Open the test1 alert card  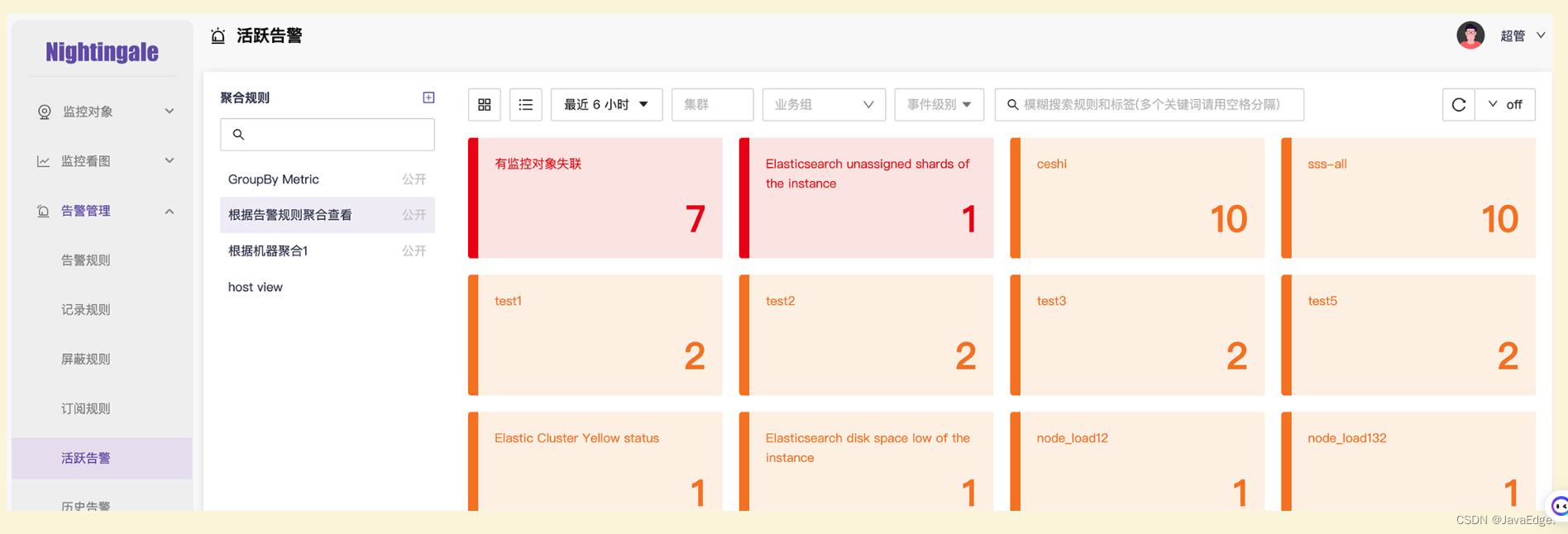pos(595,335)
